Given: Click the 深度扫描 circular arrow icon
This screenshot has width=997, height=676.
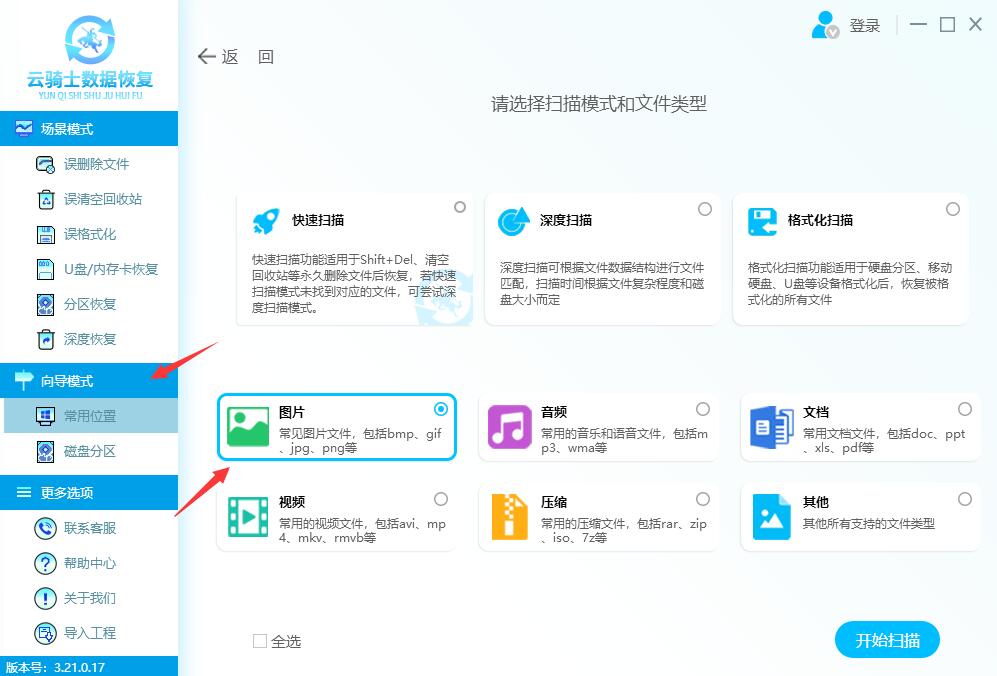Looking at the screenshot, I should point(514,221).
